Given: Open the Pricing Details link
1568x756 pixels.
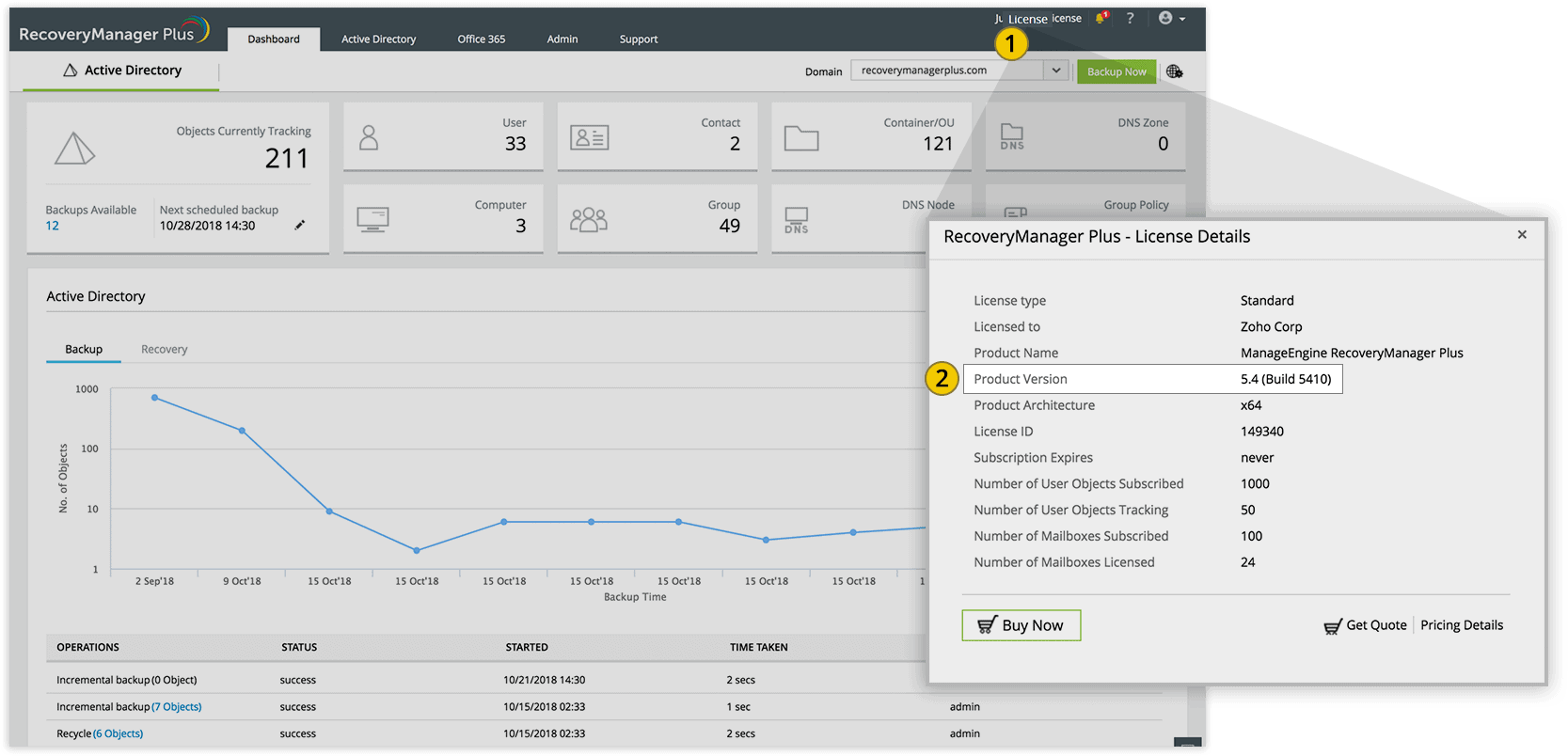Looking at the screenshot, I should click(1462, 625).
